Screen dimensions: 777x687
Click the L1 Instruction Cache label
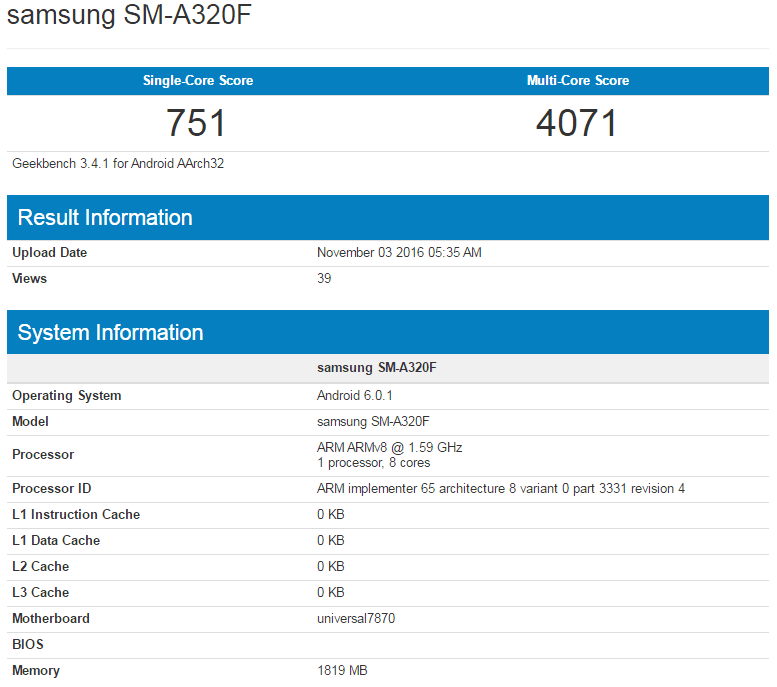coord(76,515)
